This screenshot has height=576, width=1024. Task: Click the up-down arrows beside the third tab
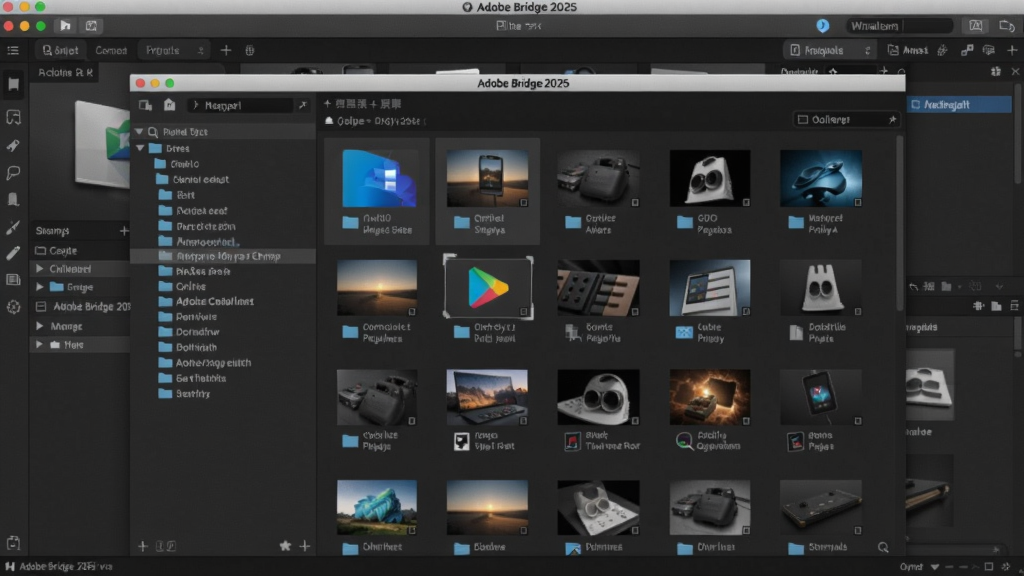pos(200,50)
